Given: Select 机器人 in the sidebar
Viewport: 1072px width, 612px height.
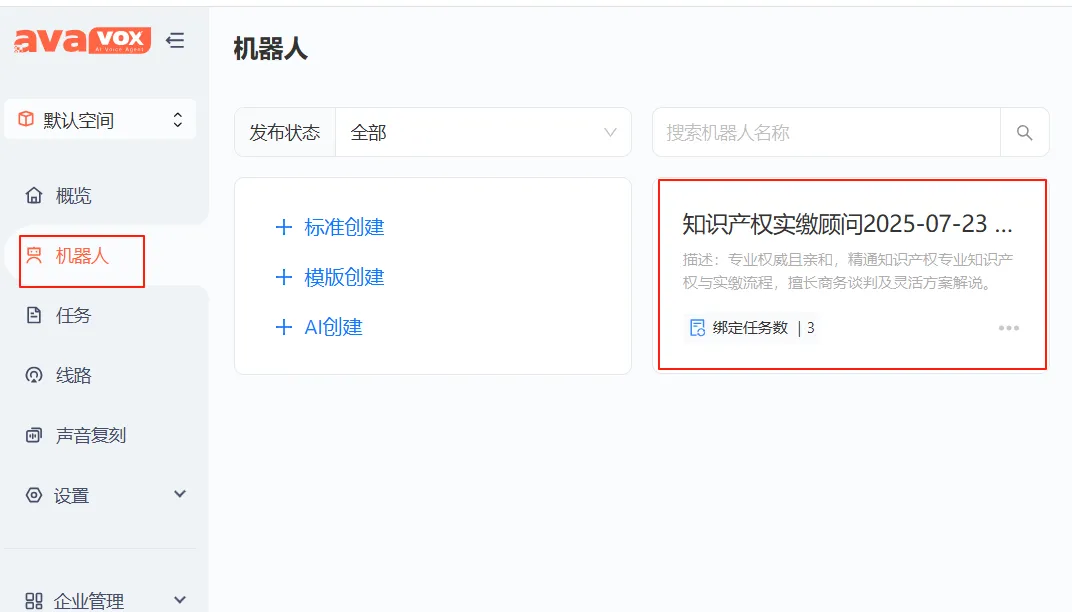Looking at the screenshot, I should coord(81,257).
